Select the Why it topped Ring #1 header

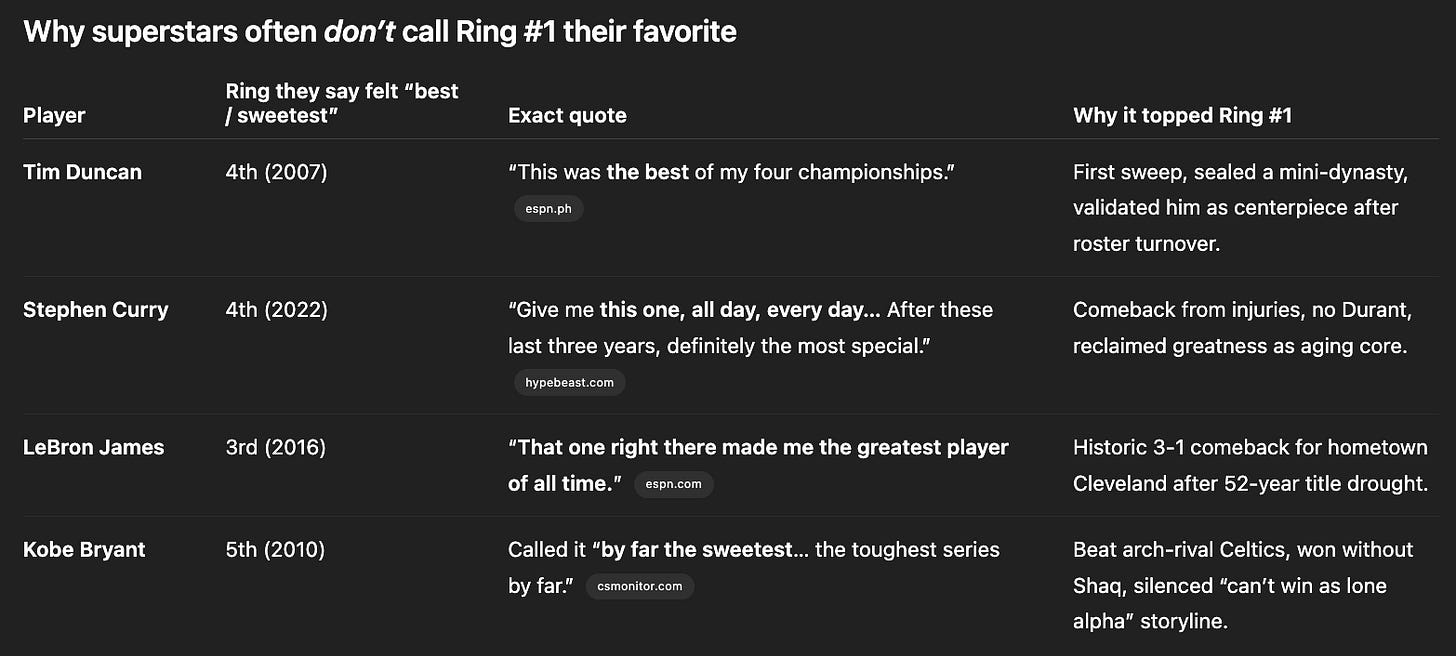(x=1182, y=115)
